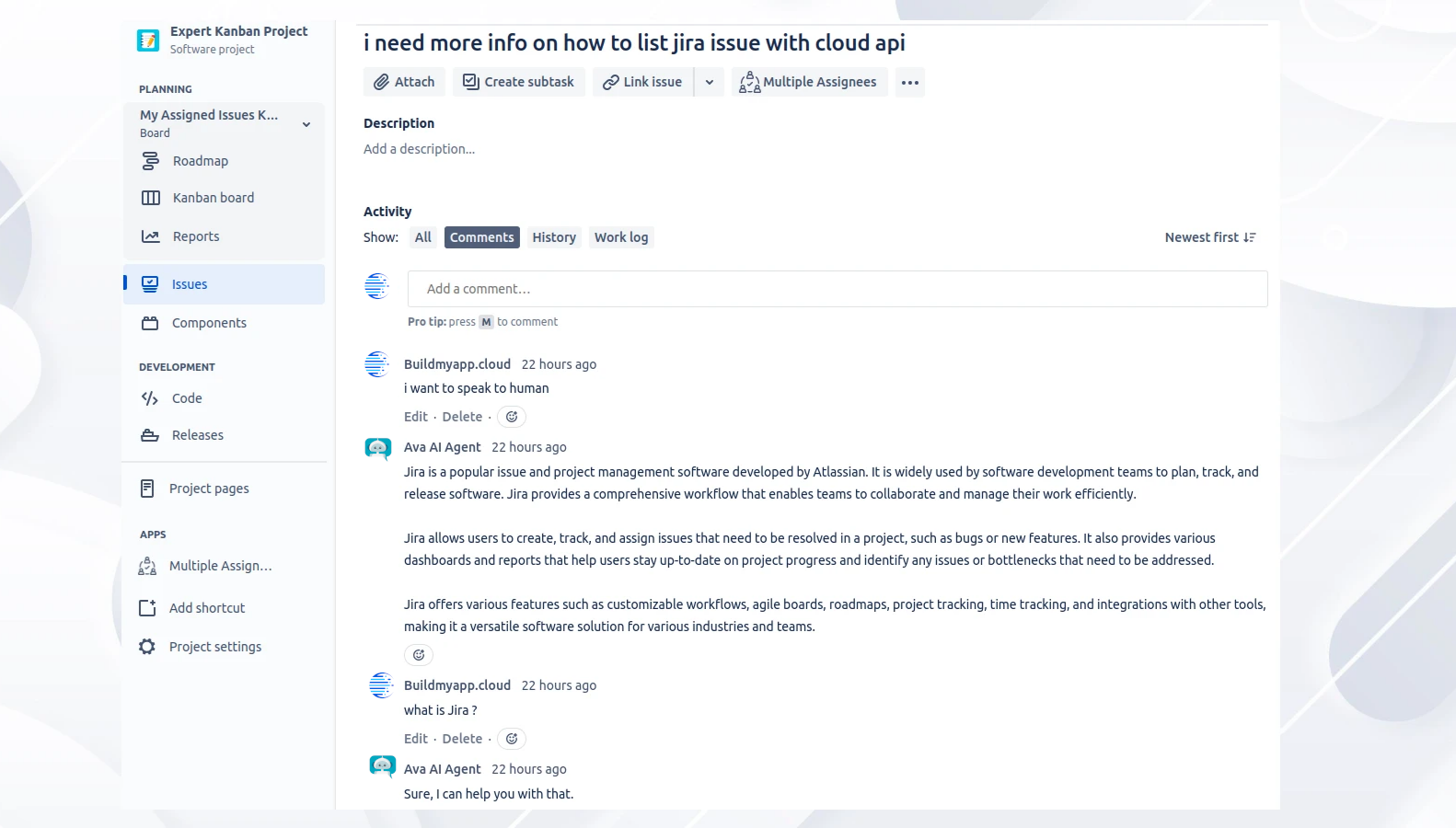Open the more actions ellipsis menu
Viewport: 1456px width, 828px height.
click(x=909, y=83)
